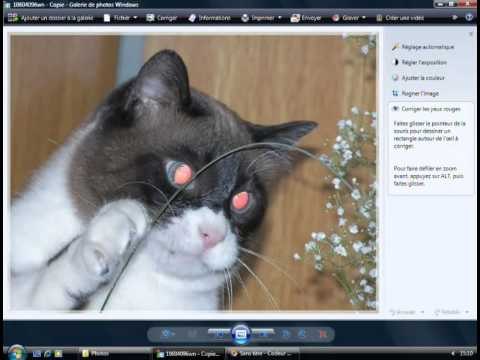The image size is (480, 360).
Task: Open the round help icon
Action: (469, 17)
